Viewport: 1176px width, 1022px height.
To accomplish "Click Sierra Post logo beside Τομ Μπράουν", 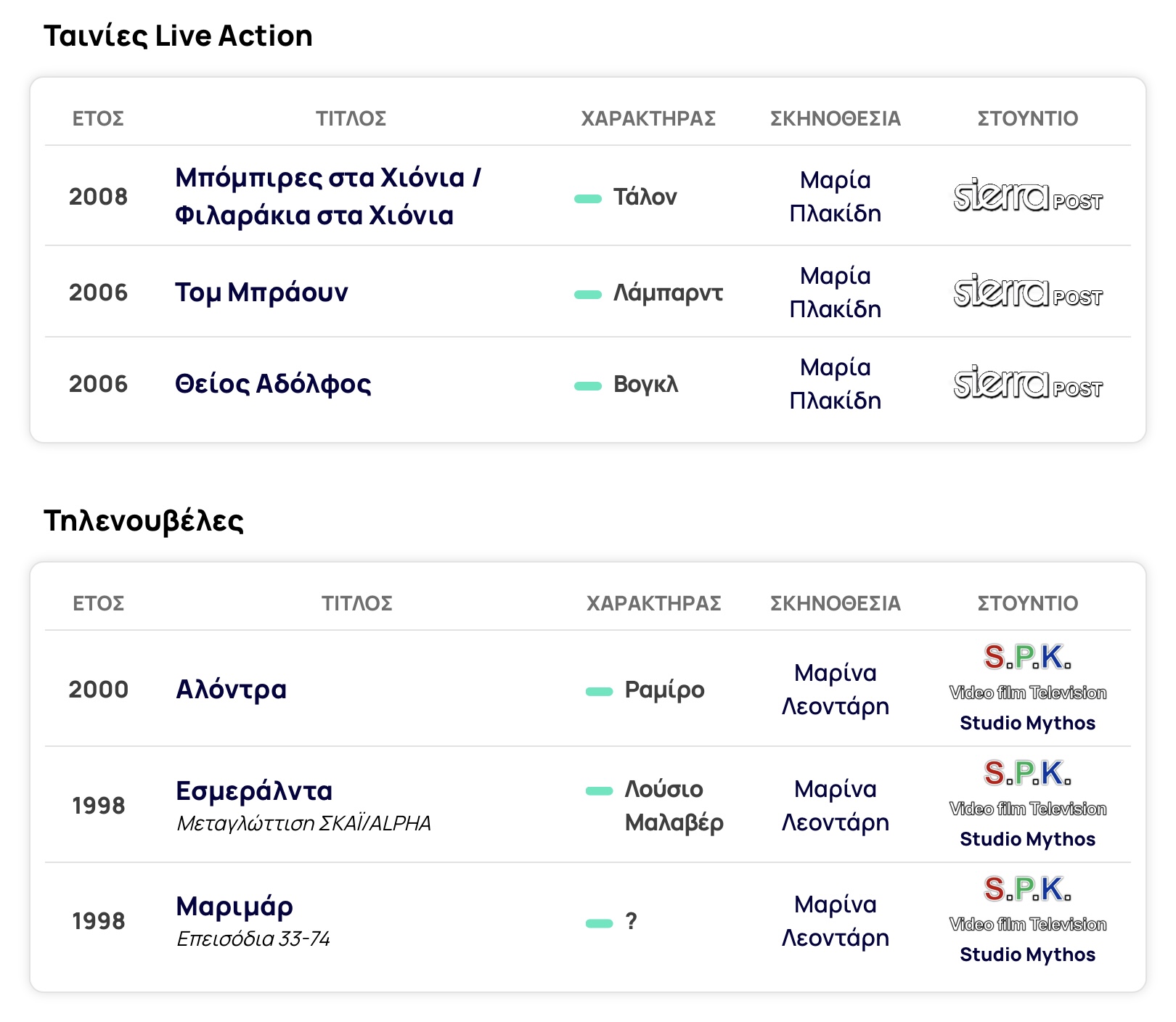I will click(1027, 292).
